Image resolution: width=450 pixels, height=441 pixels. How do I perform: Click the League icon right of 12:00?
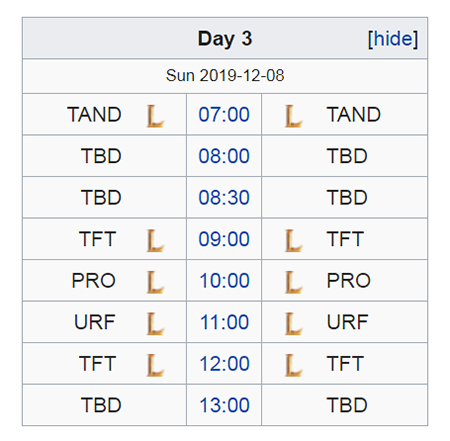point(293,365)
